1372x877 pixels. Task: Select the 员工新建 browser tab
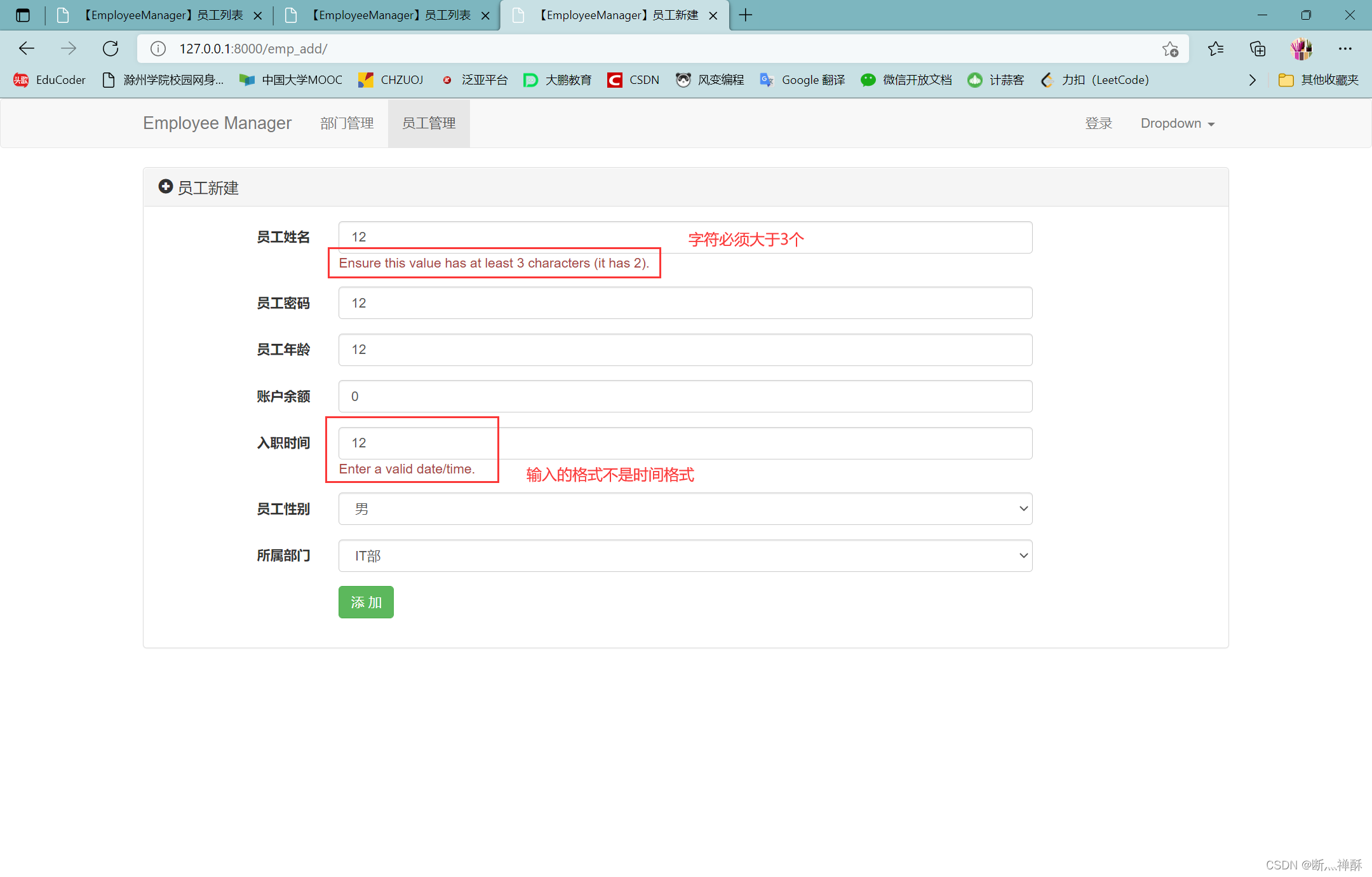(615, 15)
